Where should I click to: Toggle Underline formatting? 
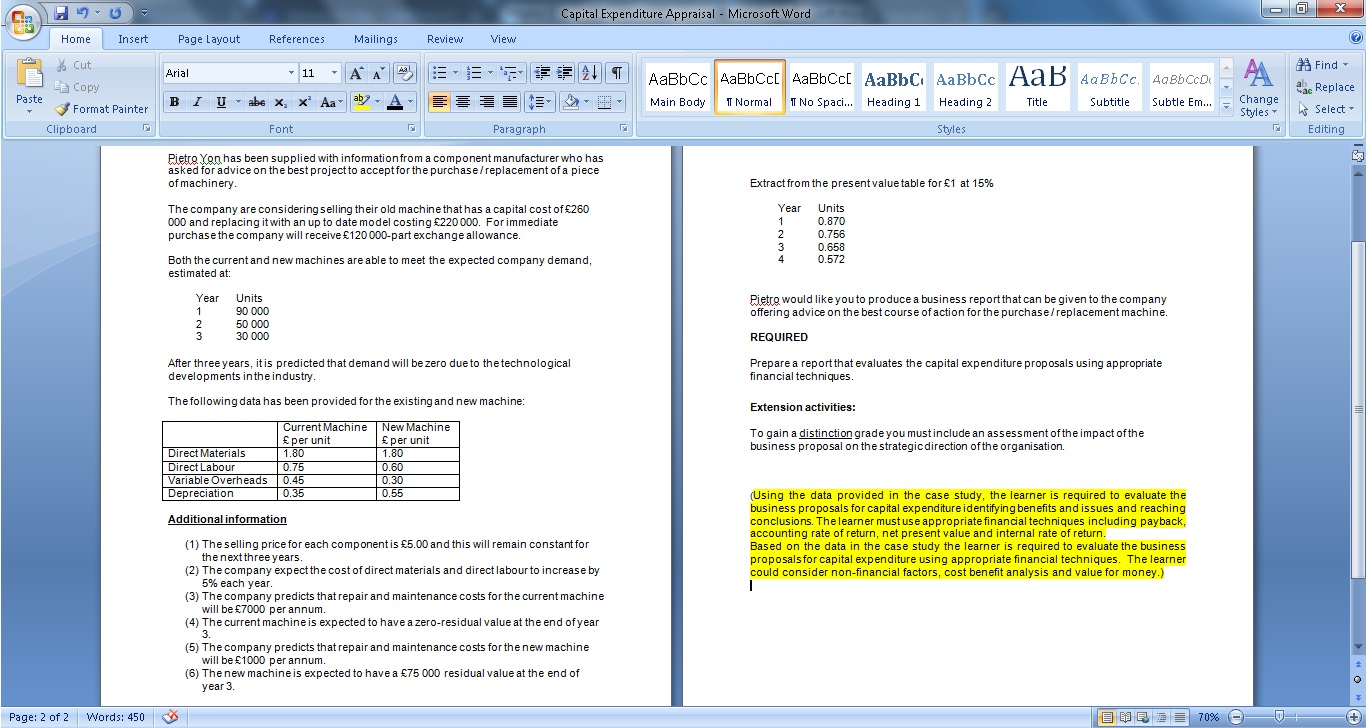(x=221, y=102)
